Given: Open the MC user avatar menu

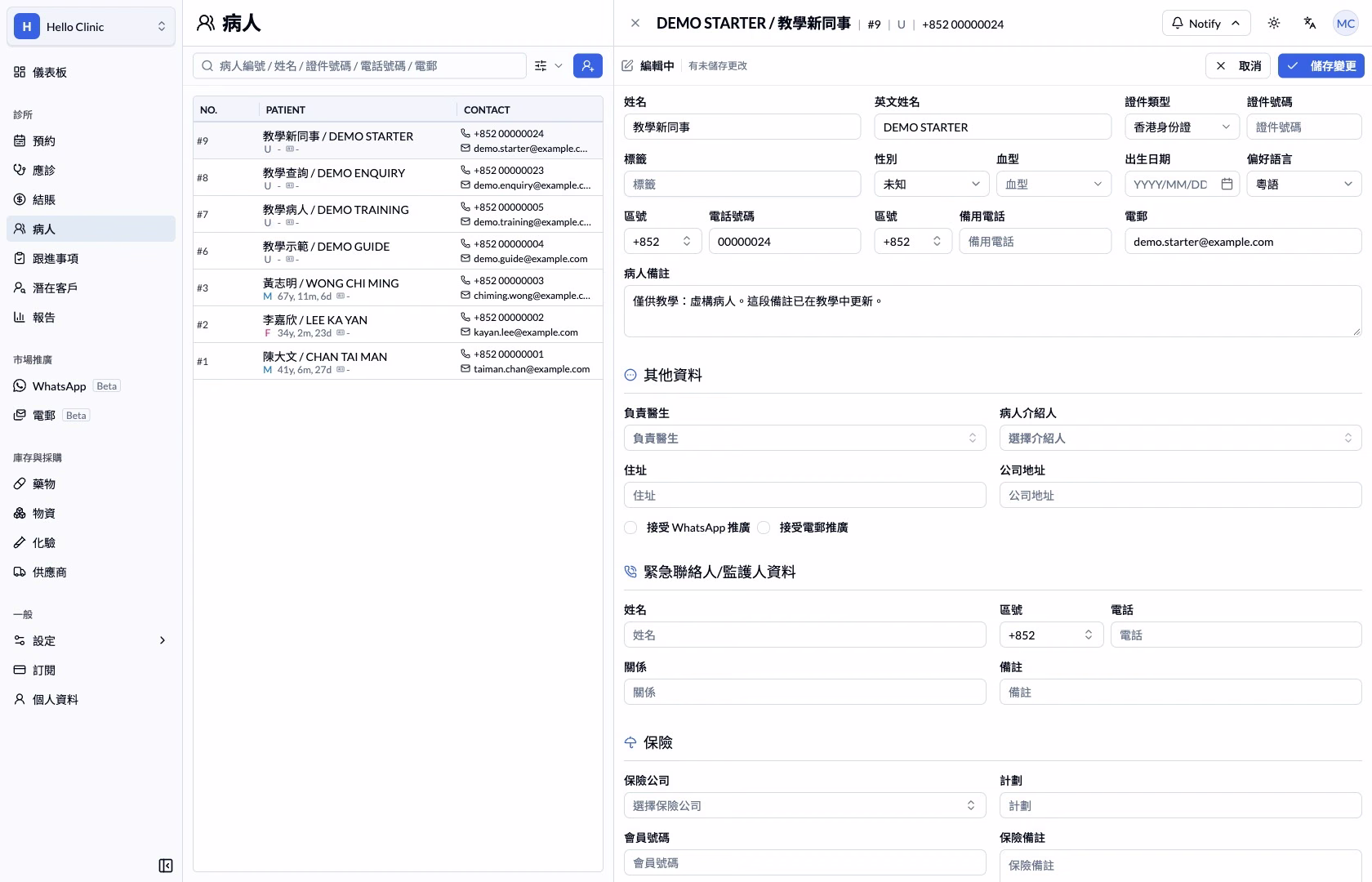Looking at the screenshot, I should pos(1346,24).
